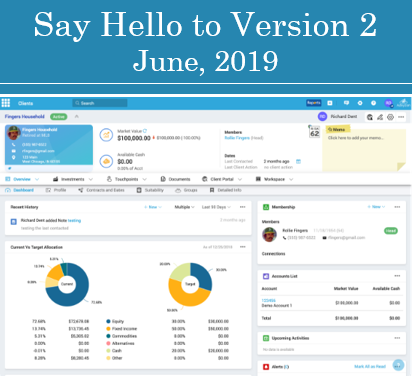Click the Twitter icon on household card

point(9,168)
